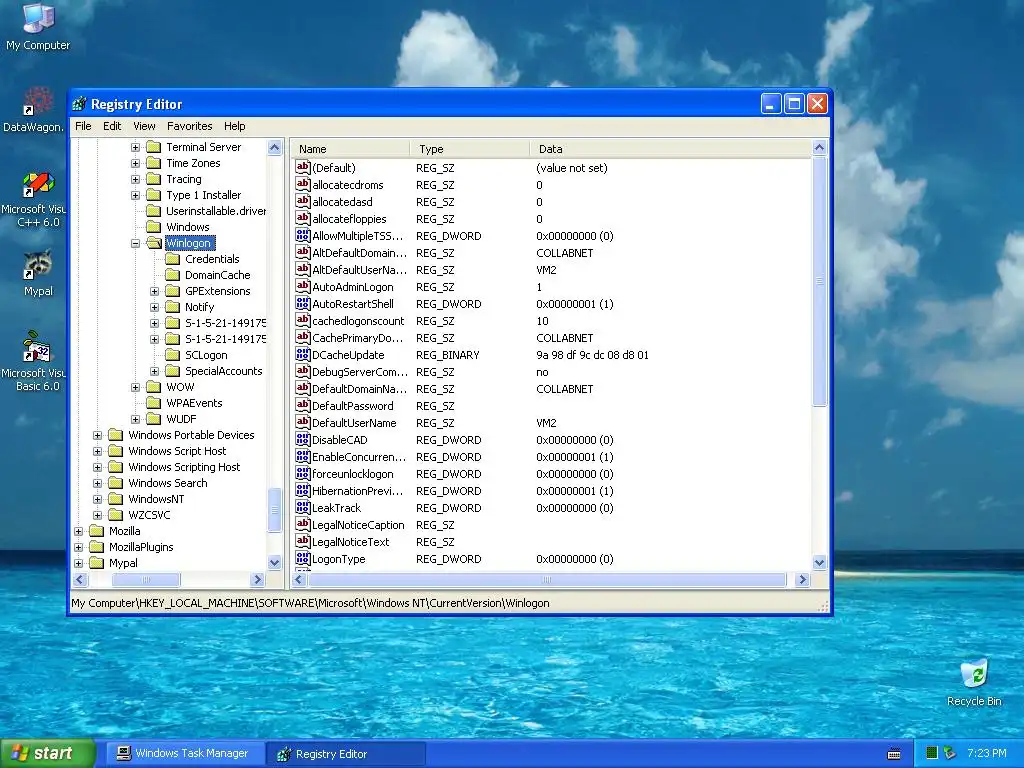
Task: Select the DomainCache tree folder
Action: point(217,275)
